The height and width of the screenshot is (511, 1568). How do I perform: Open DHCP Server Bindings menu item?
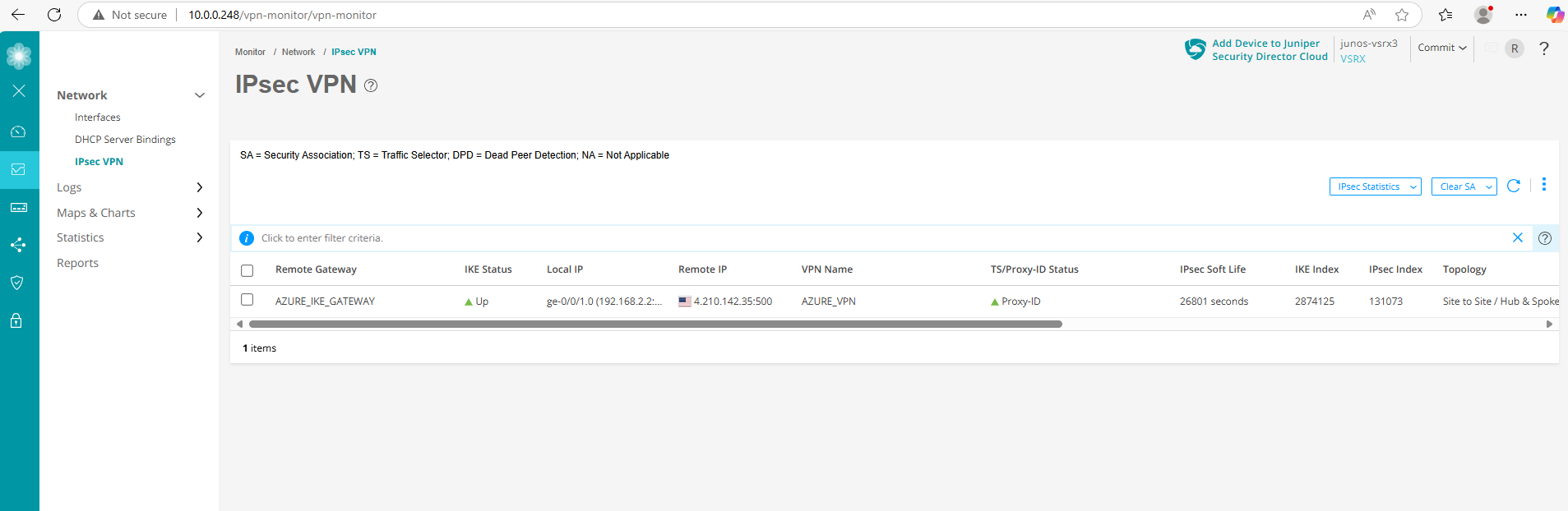[x=125, y=140]
